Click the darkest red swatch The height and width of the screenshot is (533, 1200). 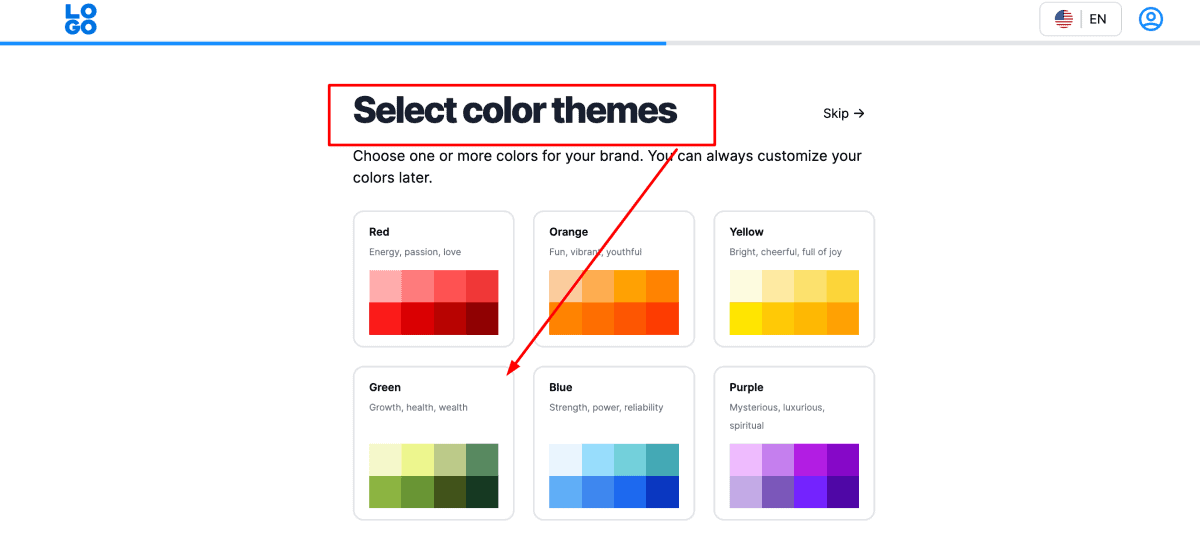(482, 319)
